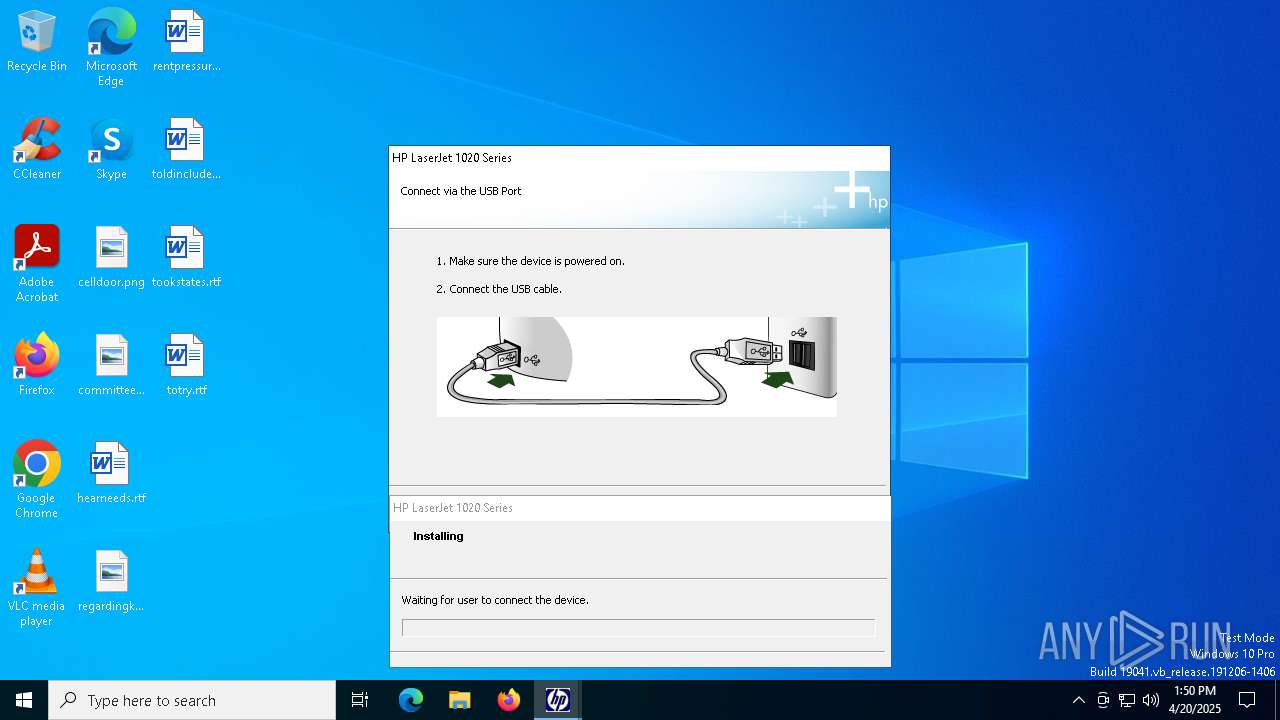
Task: Select the committee image file icon
Action: click(111, 366)
